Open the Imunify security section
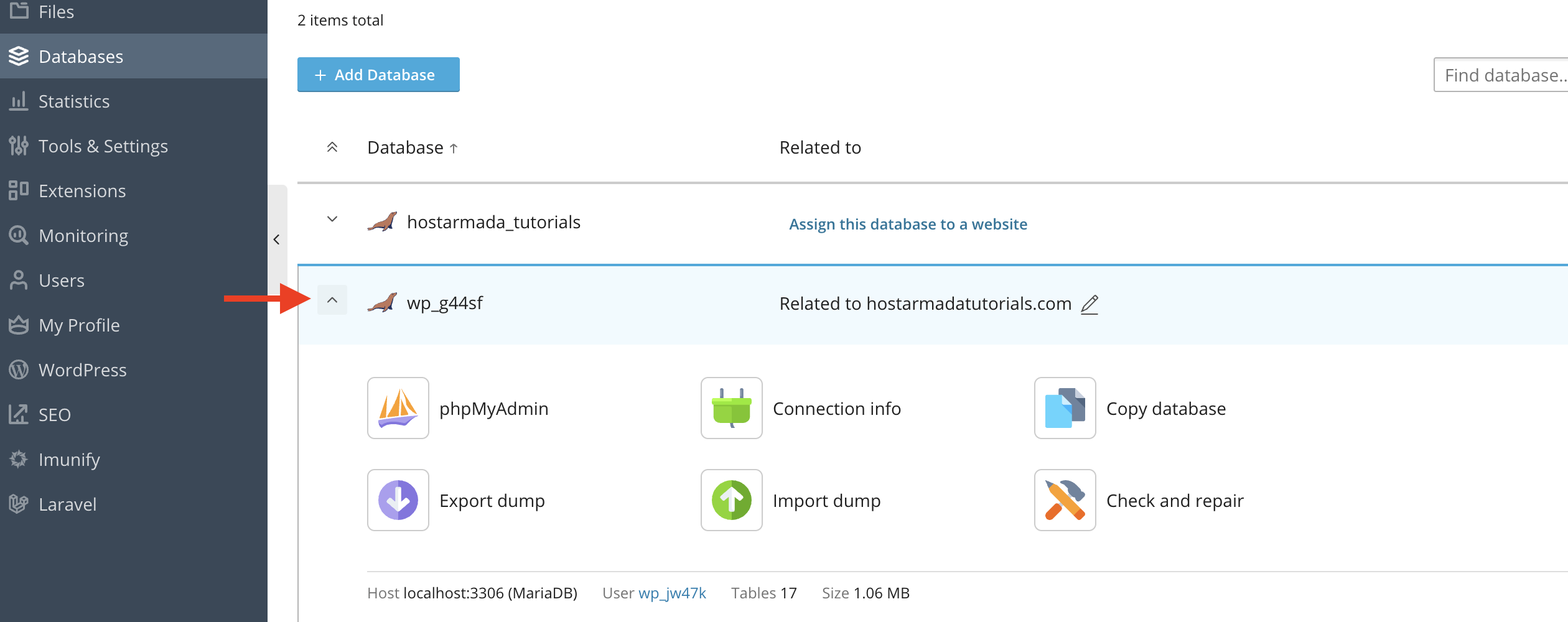 click(x=69, y=459)
